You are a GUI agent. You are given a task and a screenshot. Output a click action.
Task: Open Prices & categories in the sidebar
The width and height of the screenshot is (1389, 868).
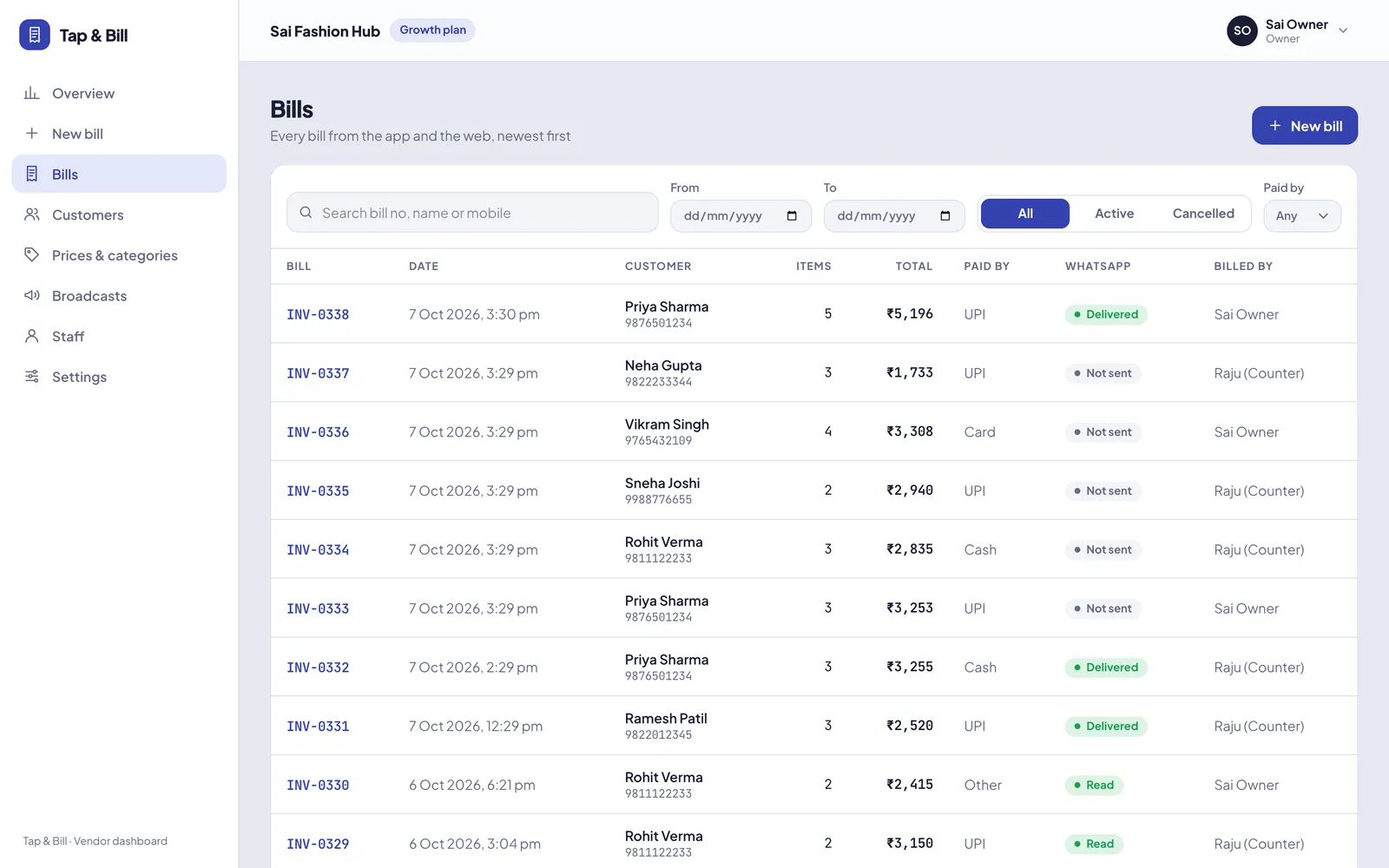coord(119,255)
